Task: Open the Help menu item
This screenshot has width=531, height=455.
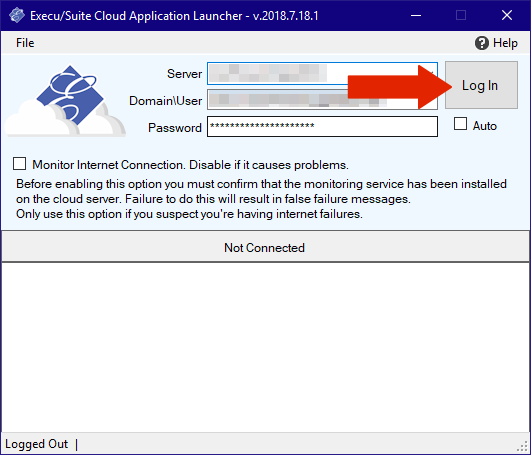Action: tap(496, 43)
